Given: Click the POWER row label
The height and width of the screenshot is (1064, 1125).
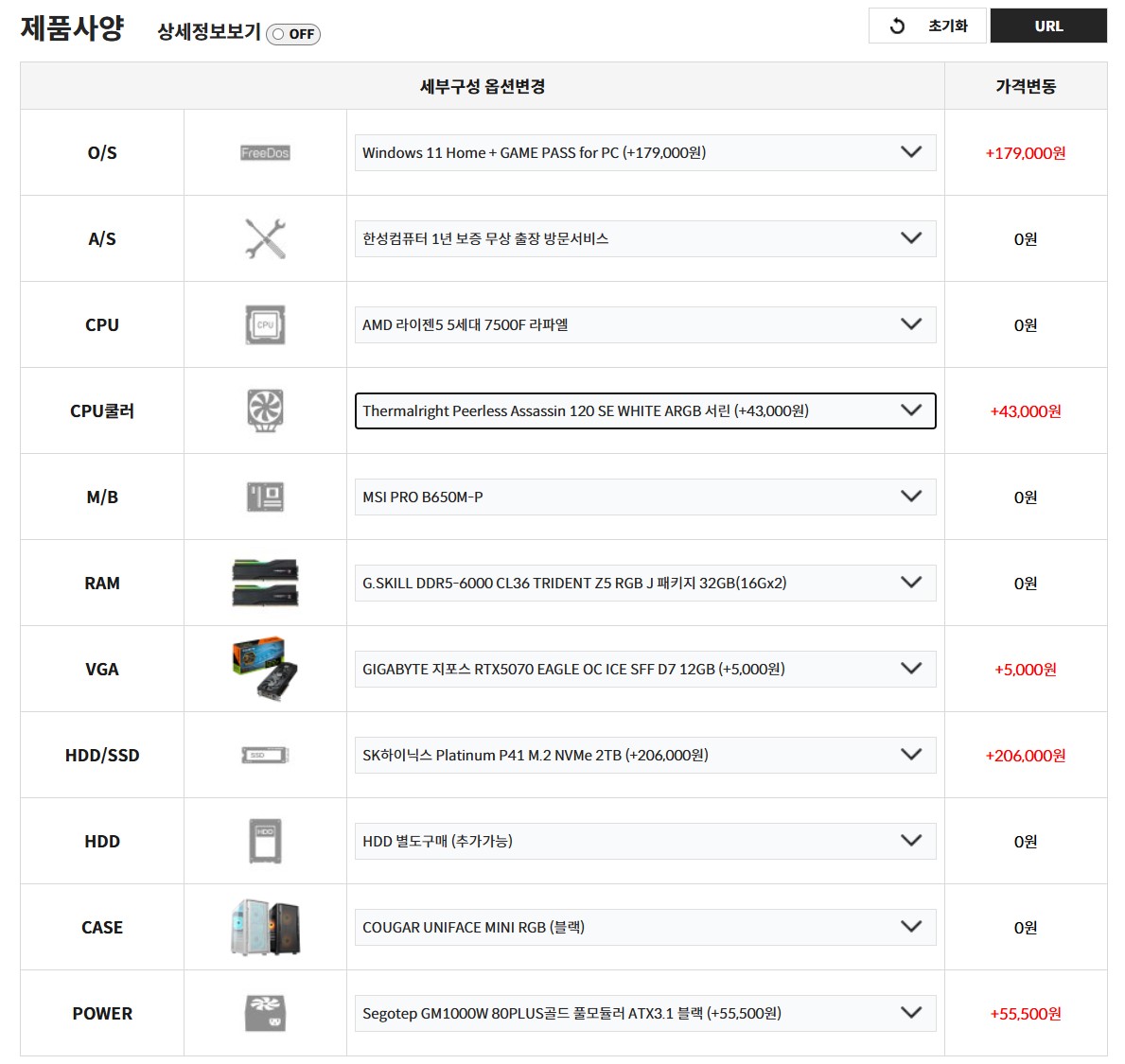Looking at the screenshot, I should 102,1013.
